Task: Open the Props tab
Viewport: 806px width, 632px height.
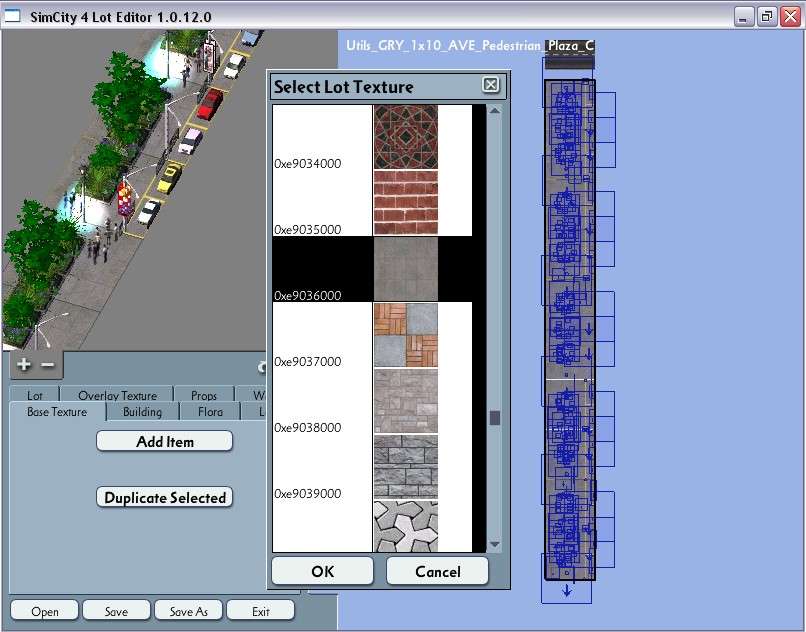Action: point(204,394)
